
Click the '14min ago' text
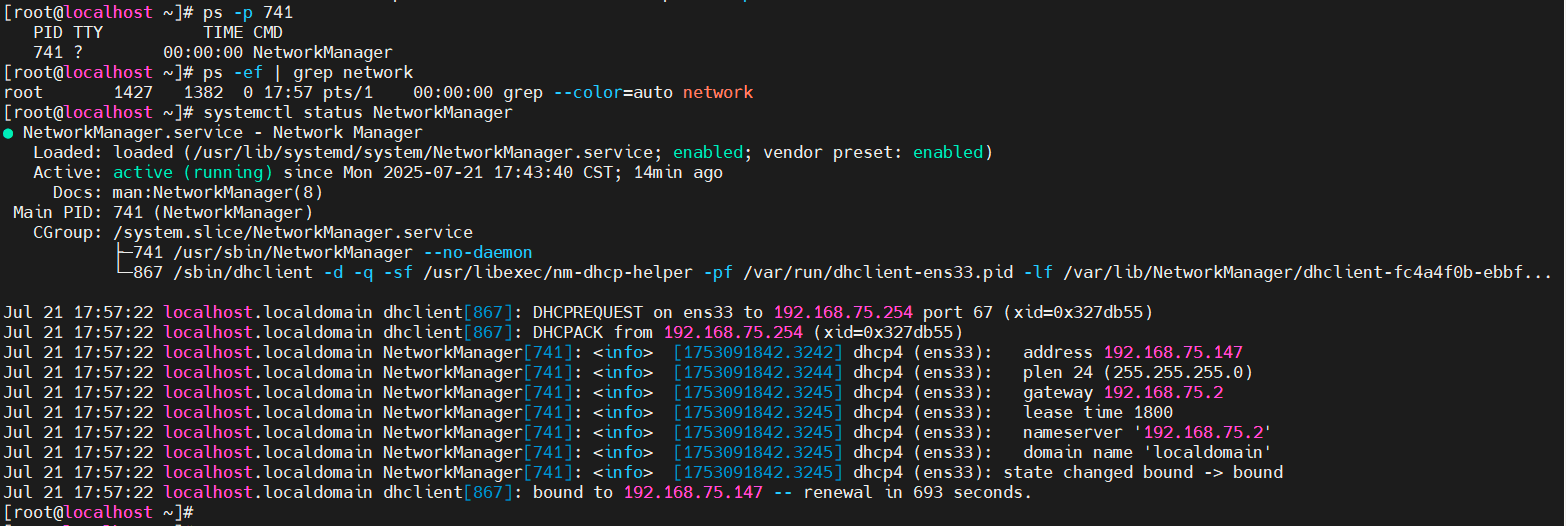click(x=678, y=173)
